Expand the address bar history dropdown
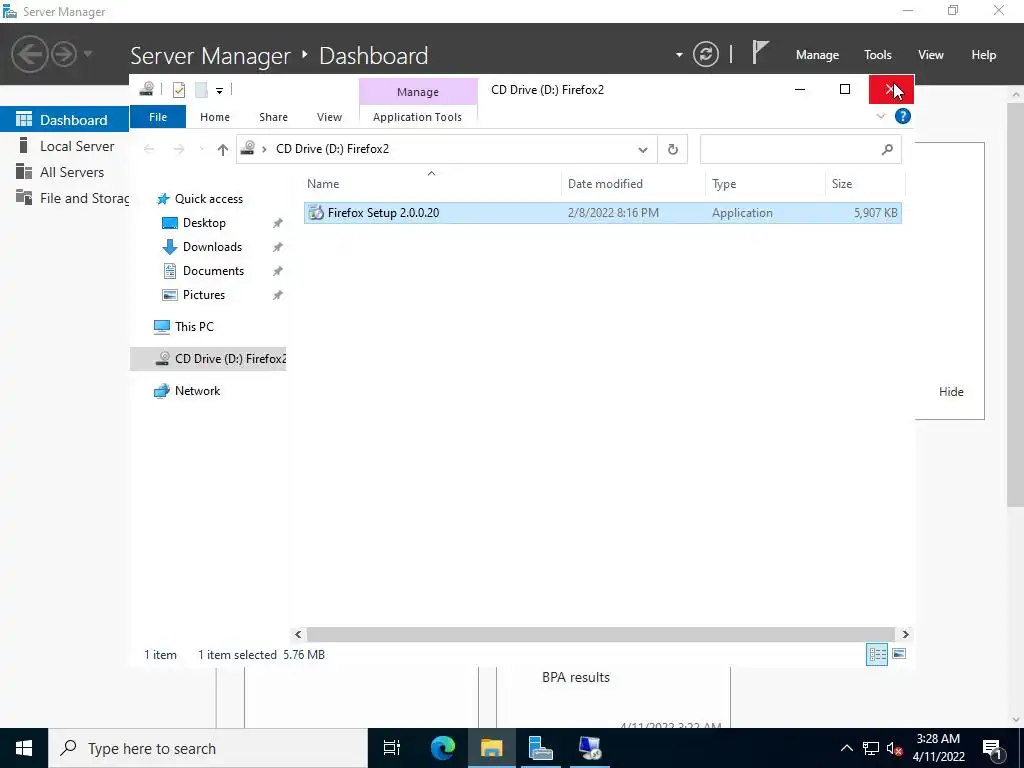This screenshot has width=1024, height=768. (x=643, y=150)
